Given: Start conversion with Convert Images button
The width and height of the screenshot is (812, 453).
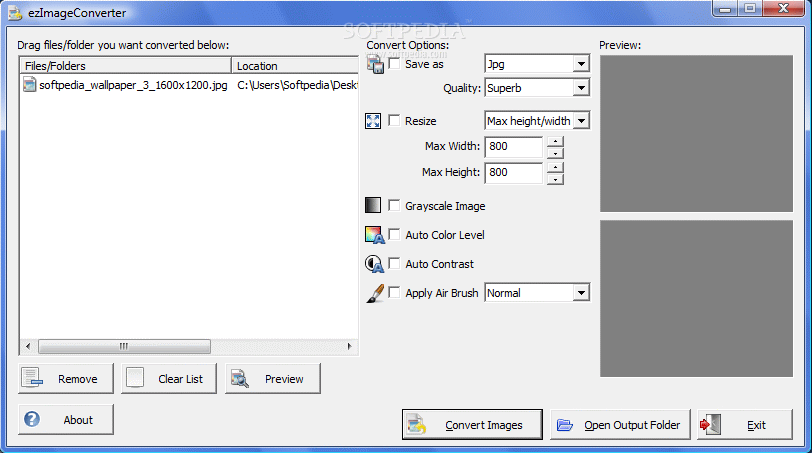Looking at the screenshot, I should click(x=472, y=425).
